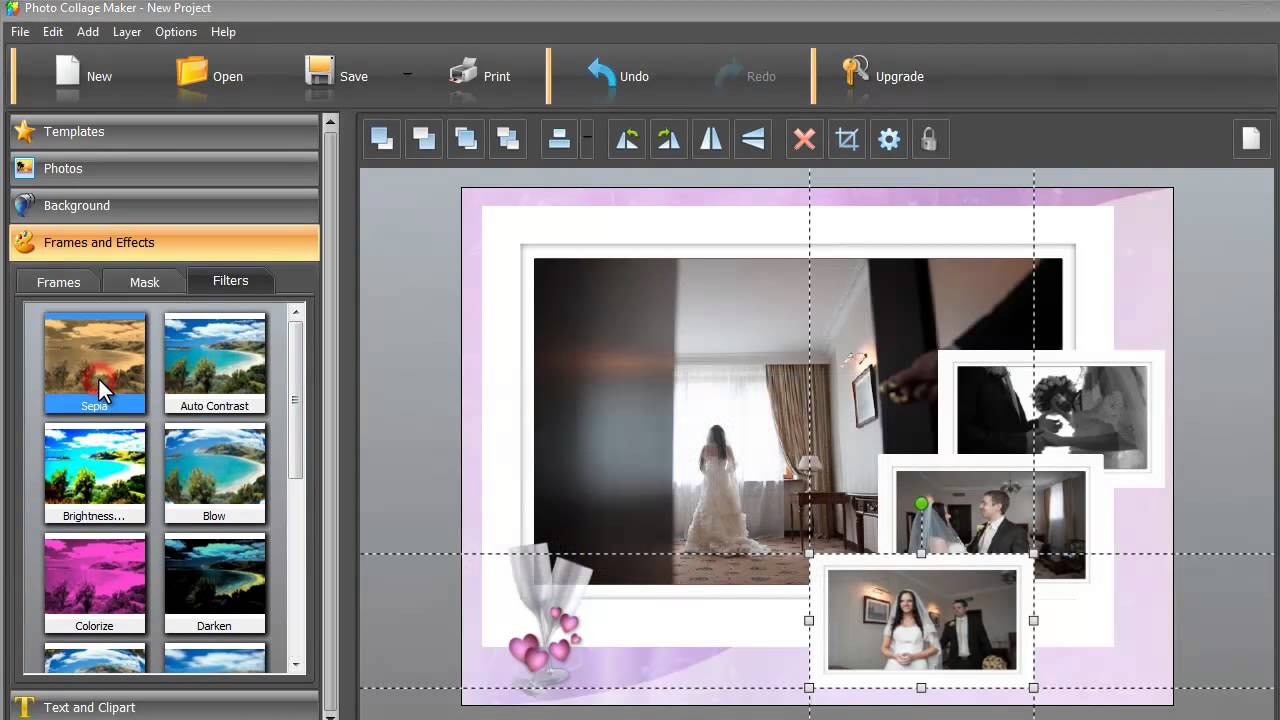
Task: Open a project with the Open button
Action: click(209, 76)
